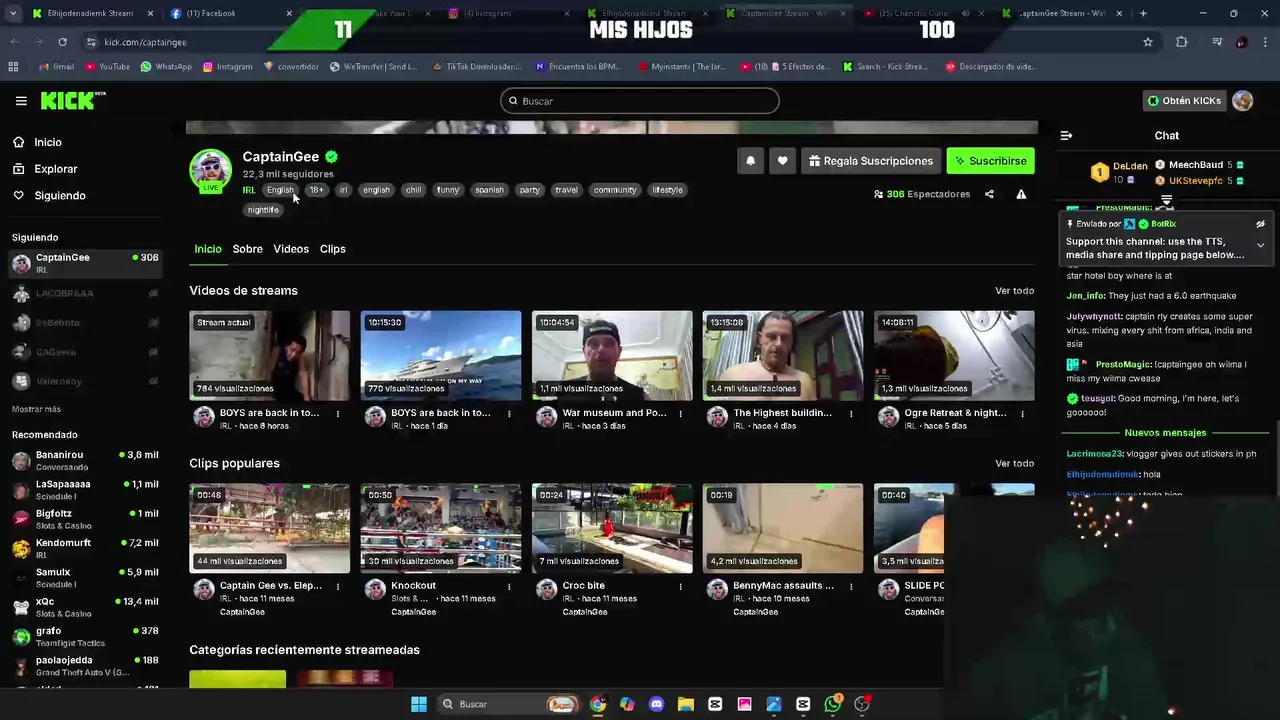Open options for Captain Gee vs. Elep clip

click(x=338, y=586)
